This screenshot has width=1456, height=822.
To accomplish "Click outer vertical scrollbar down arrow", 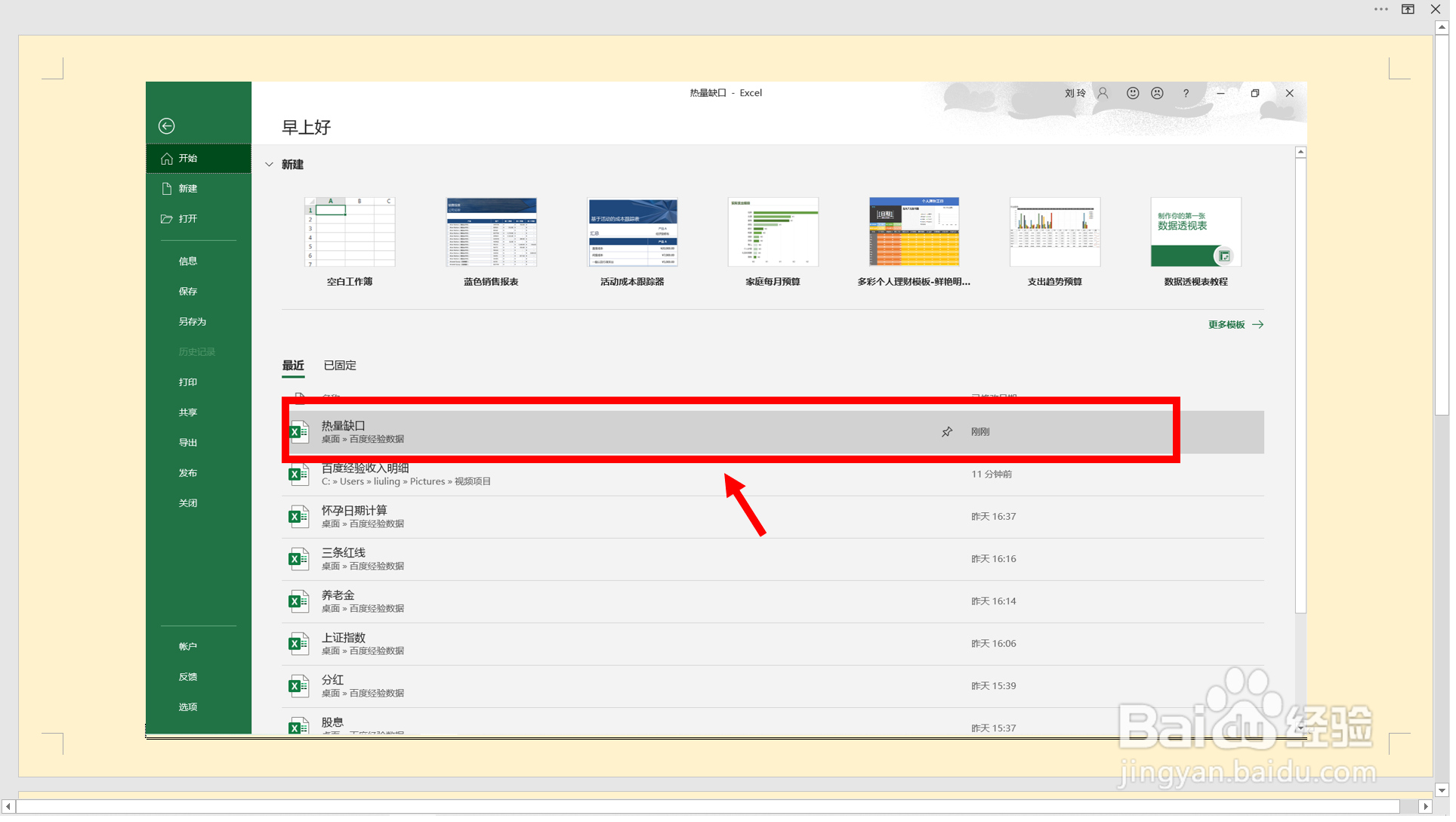I will coord(1442,790).
